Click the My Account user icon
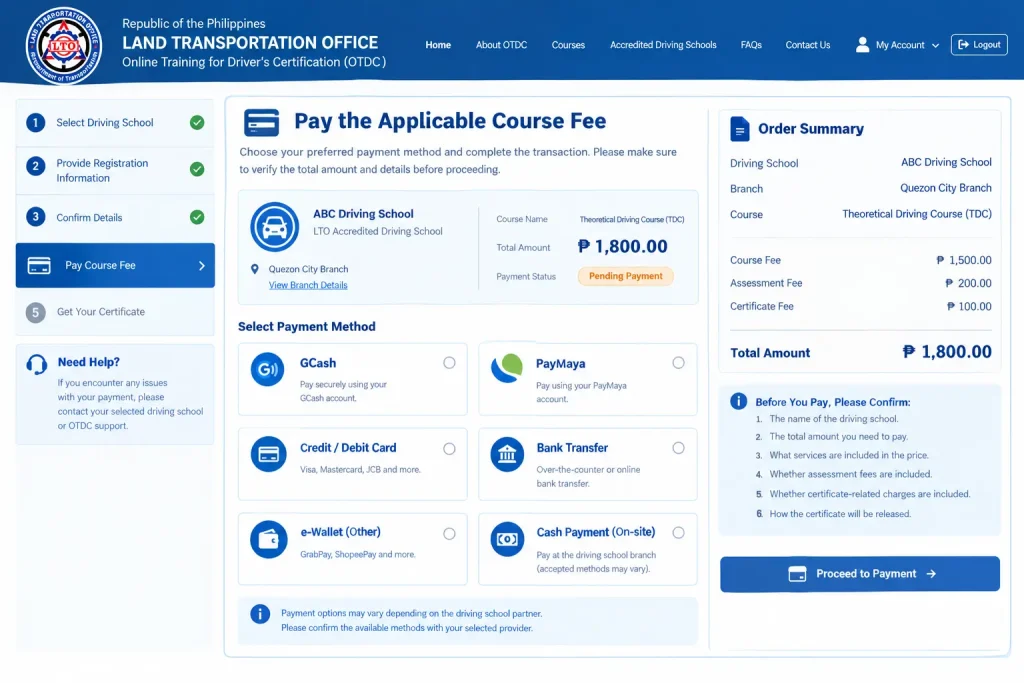 (862, 44)
